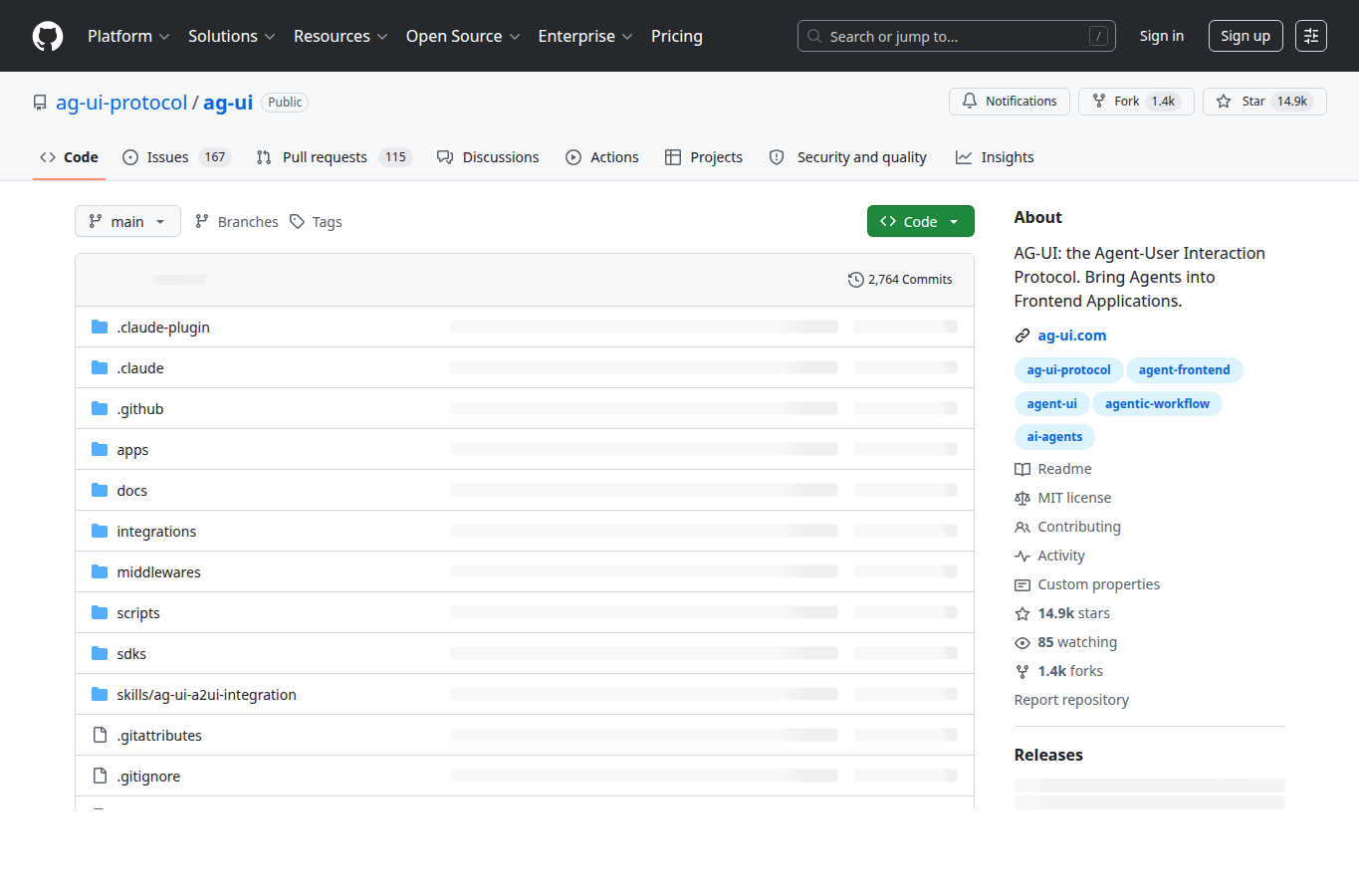Image resolution: width=1359 pixels, height=896 pixels.
Task: Click the folder icon beside middlewares
Action: pyautogui.click(x=100, y=571)
